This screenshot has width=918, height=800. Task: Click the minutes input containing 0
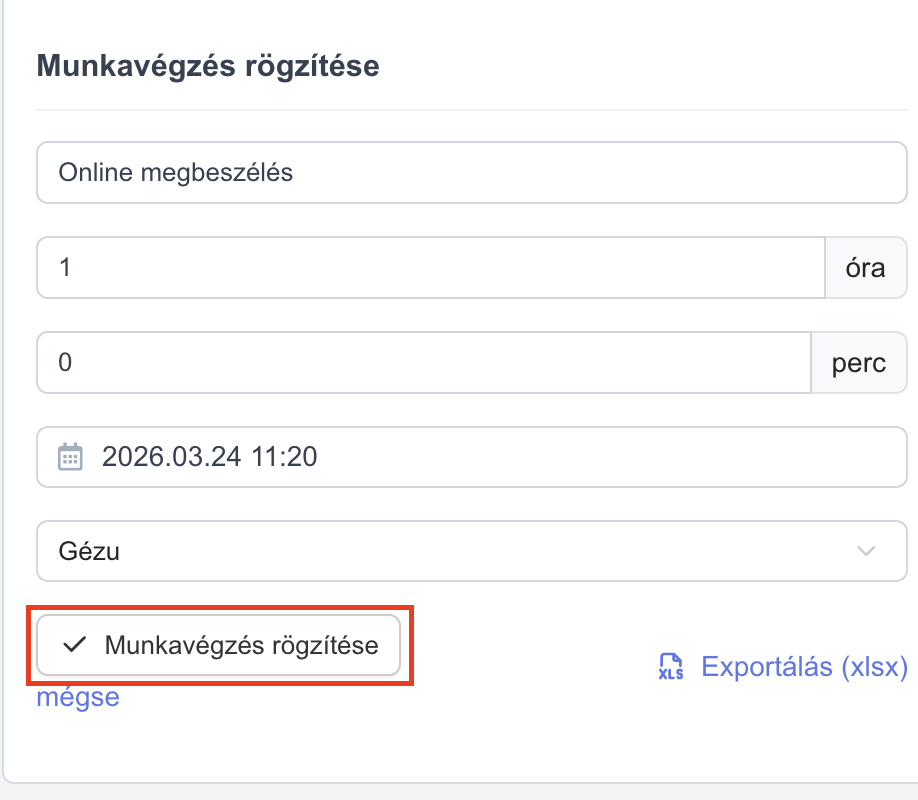click(x=424, y=363)
